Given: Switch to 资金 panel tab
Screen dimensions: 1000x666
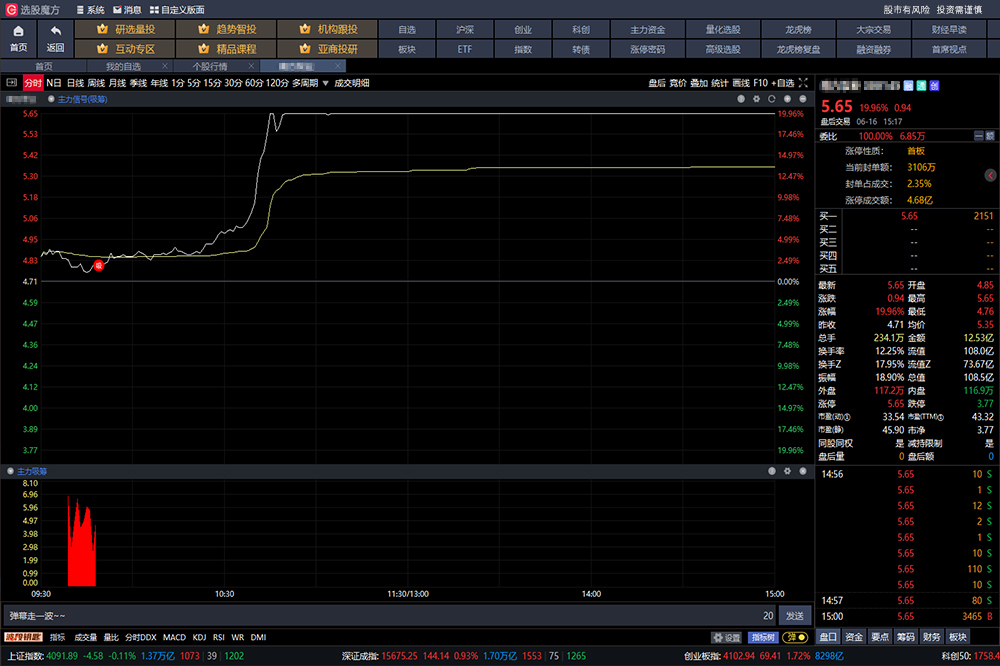Looking at the screenshot, I should [854, 637].
